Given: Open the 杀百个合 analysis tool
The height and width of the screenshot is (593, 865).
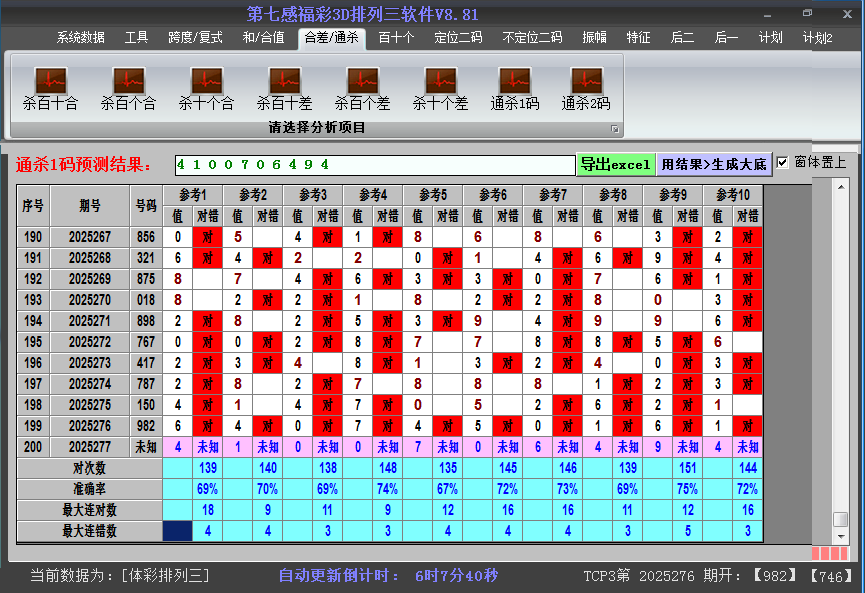Looking at the screenshot, I should coord(128,79).
